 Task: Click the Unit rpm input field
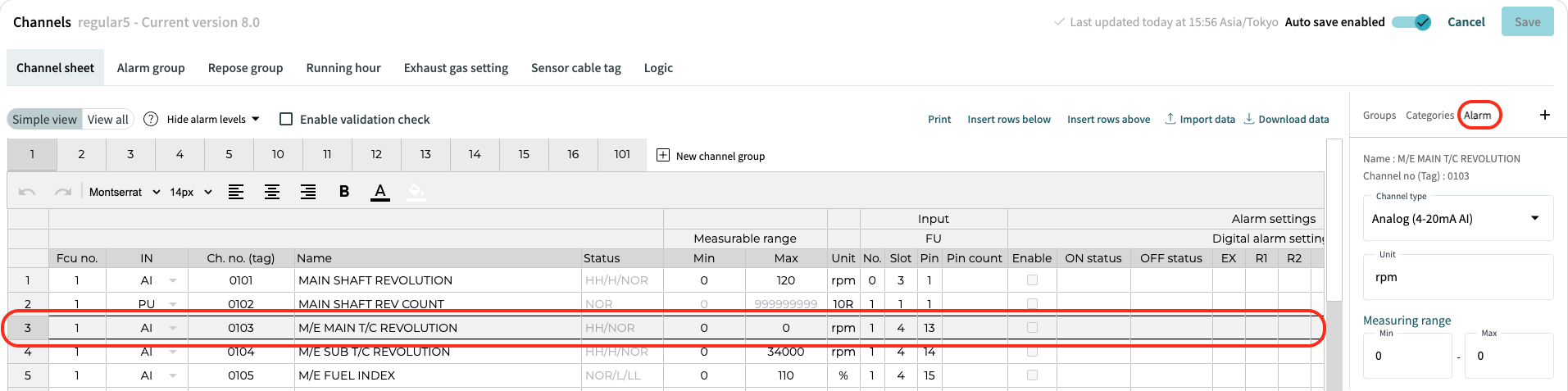point(1458,277)
